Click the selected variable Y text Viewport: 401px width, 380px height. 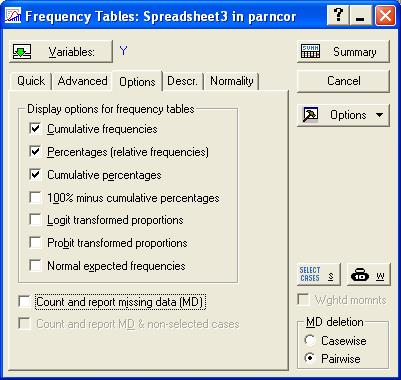[123, 51]
